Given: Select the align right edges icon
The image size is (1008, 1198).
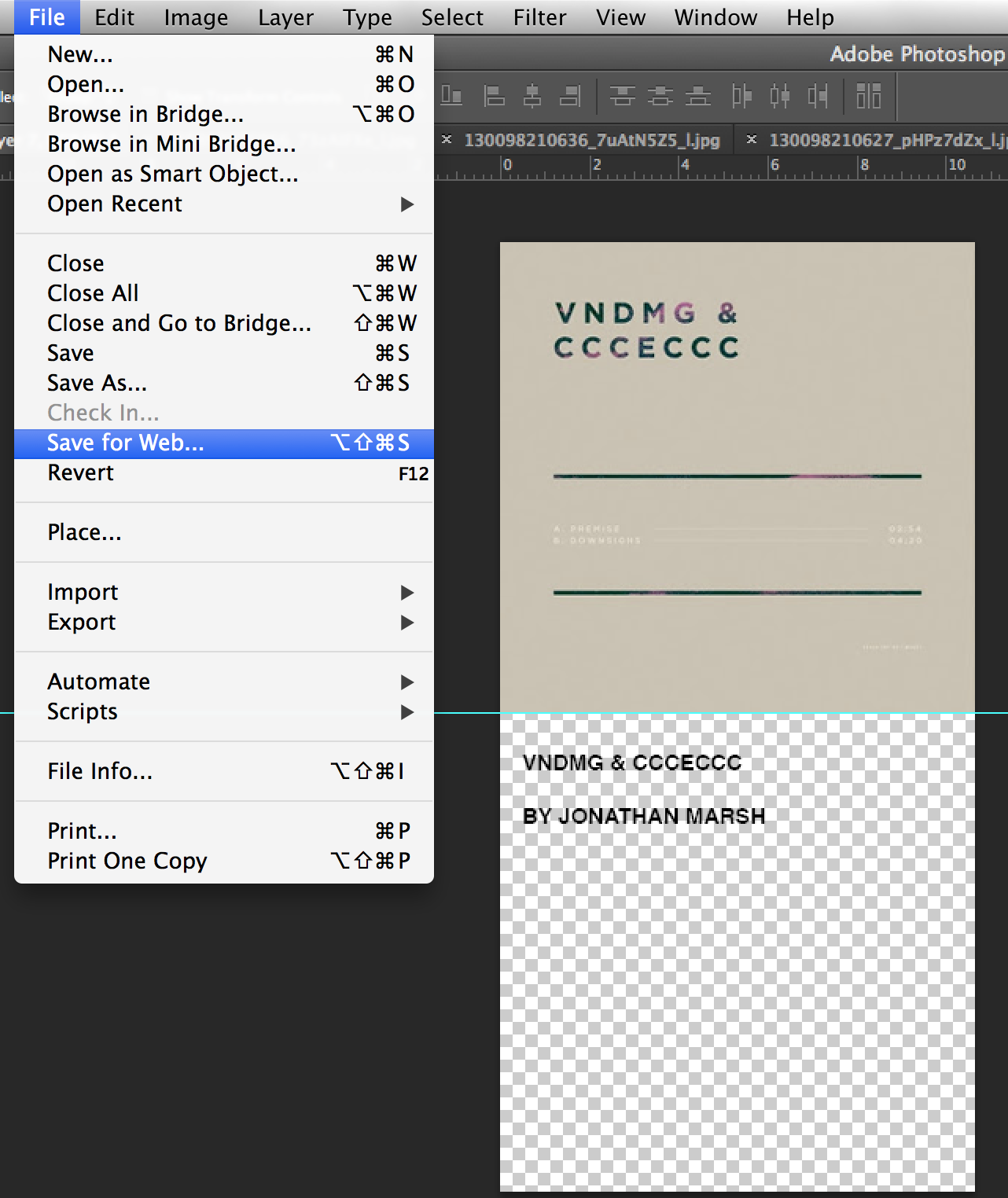Looking at the screenshot, I should [569, 96].
